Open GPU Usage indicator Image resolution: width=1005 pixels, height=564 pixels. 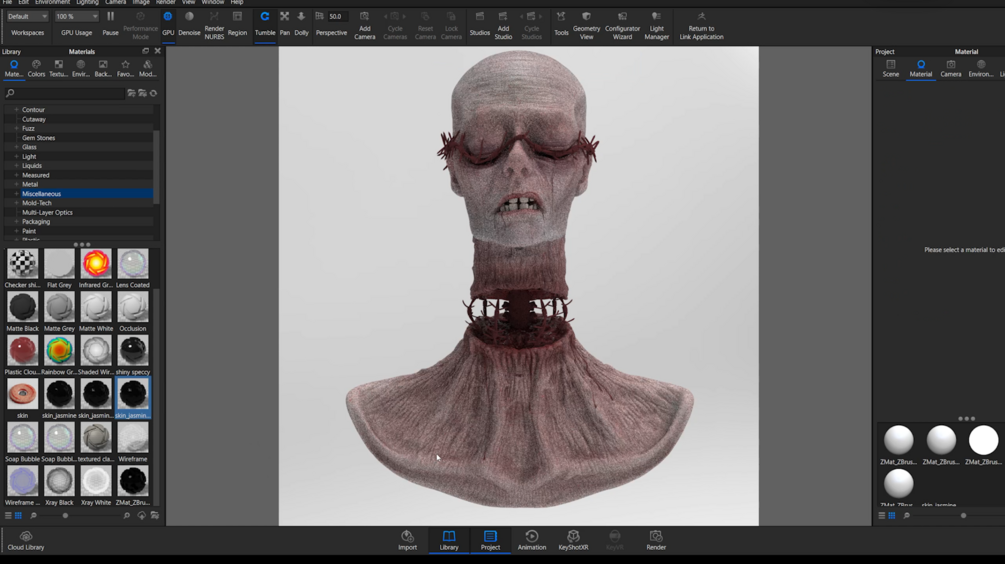(x=76, y=32)
